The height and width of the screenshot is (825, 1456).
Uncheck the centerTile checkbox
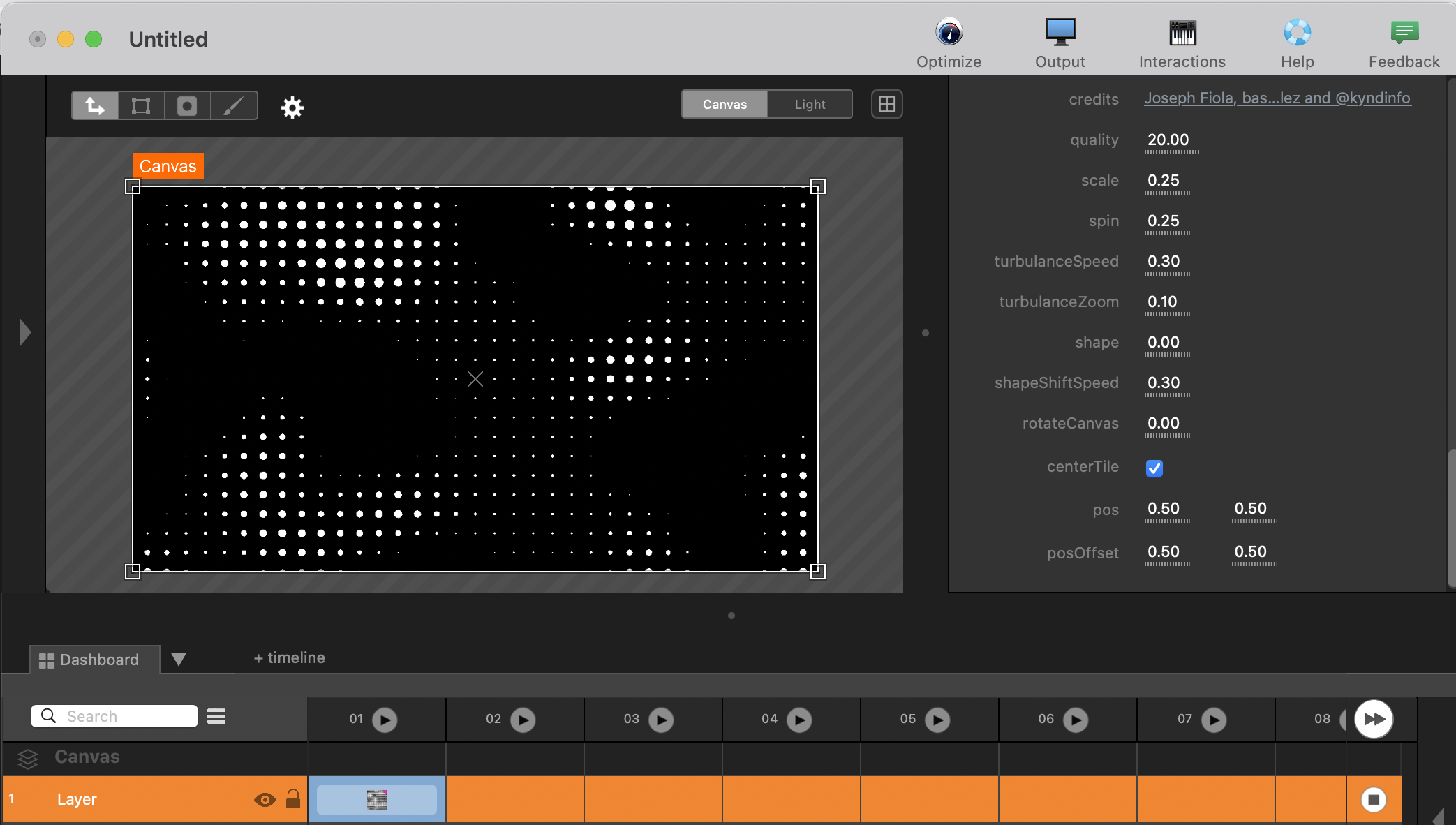1154,468
